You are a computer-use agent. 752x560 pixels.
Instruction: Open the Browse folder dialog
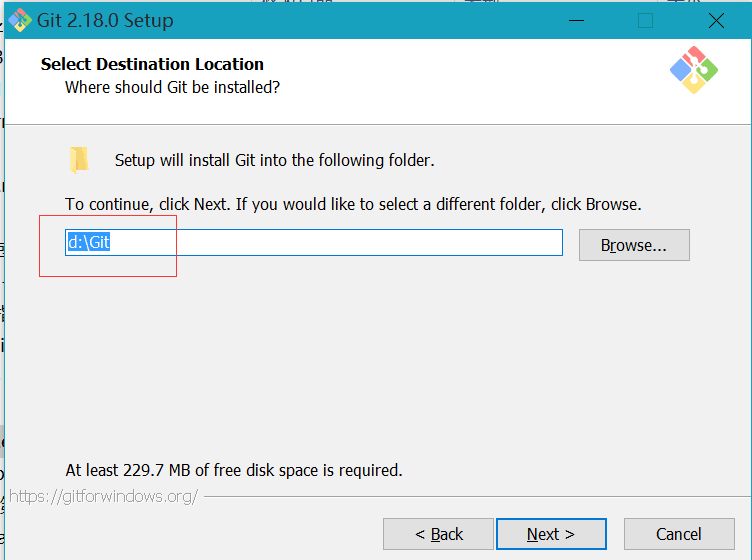634,245
